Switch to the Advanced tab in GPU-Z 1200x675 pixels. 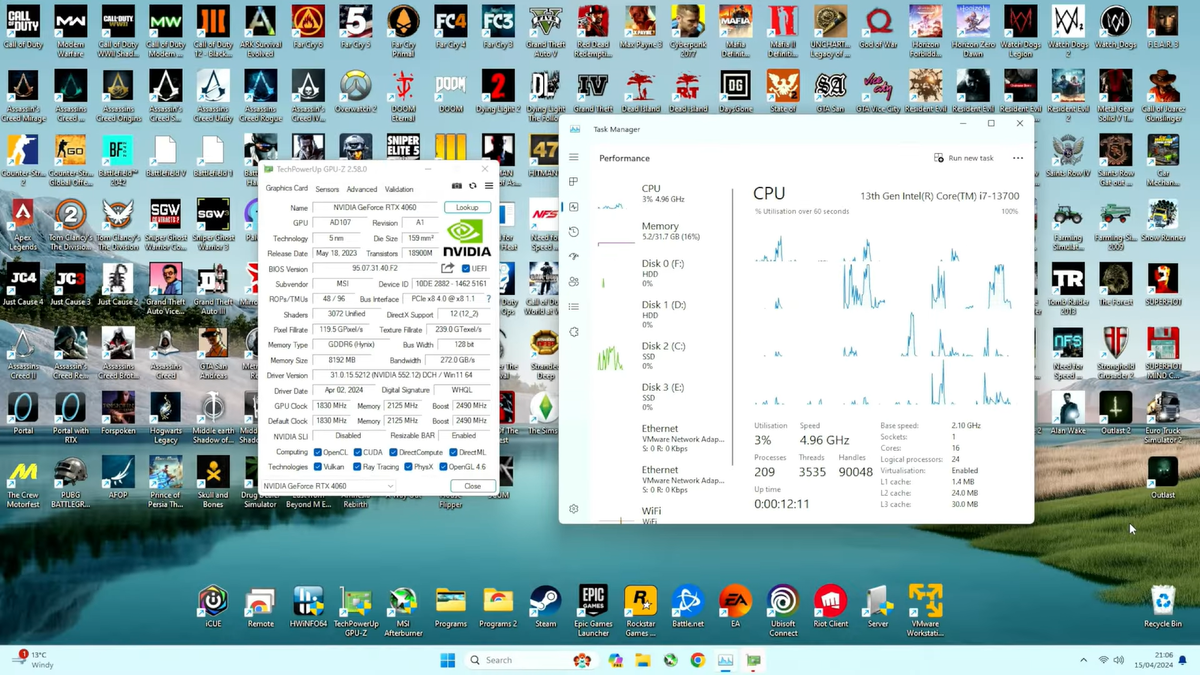(361, 189)
